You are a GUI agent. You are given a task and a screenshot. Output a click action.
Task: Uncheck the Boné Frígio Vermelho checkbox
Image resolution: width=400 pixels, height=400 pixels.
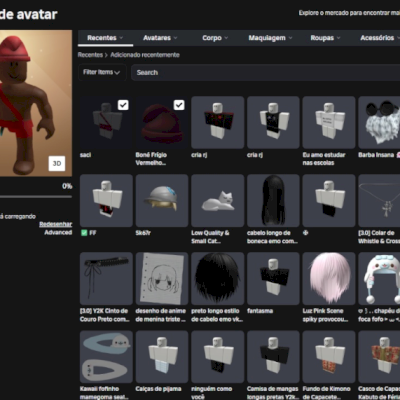[x=179, y=105]
